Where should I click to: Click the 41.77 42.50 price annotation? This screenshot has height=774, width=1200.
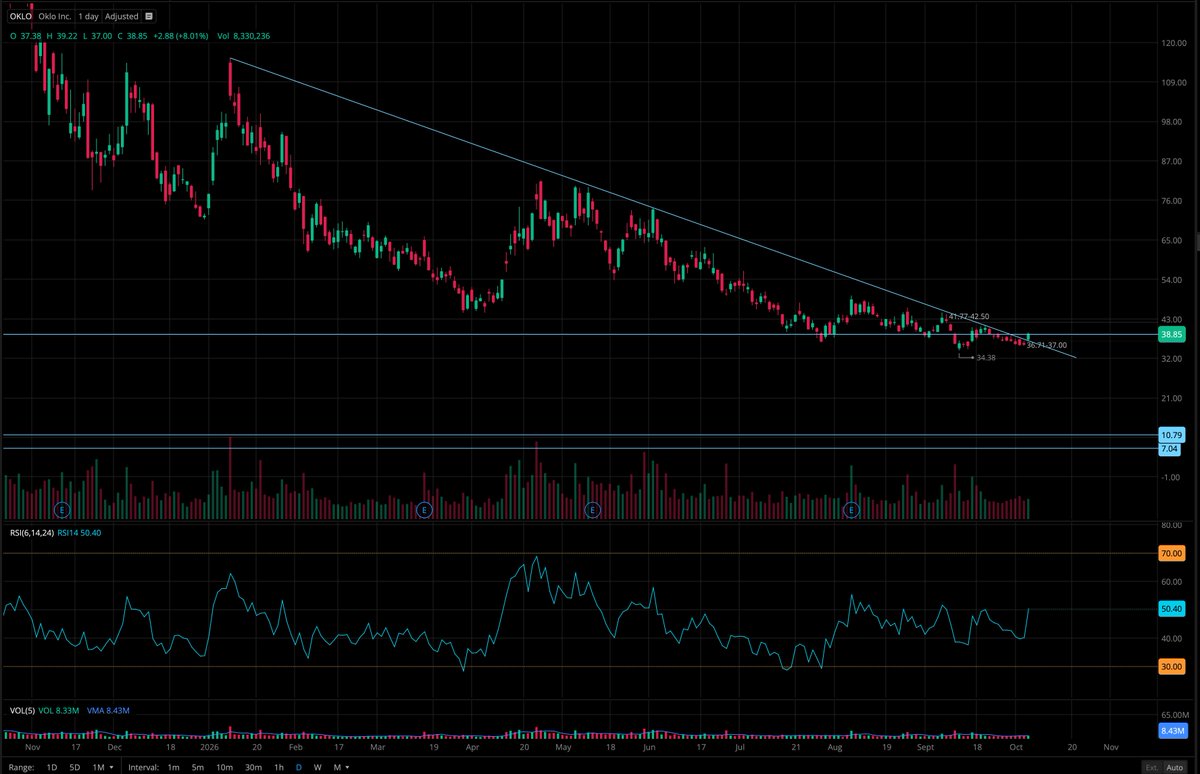tap(969, 316)
